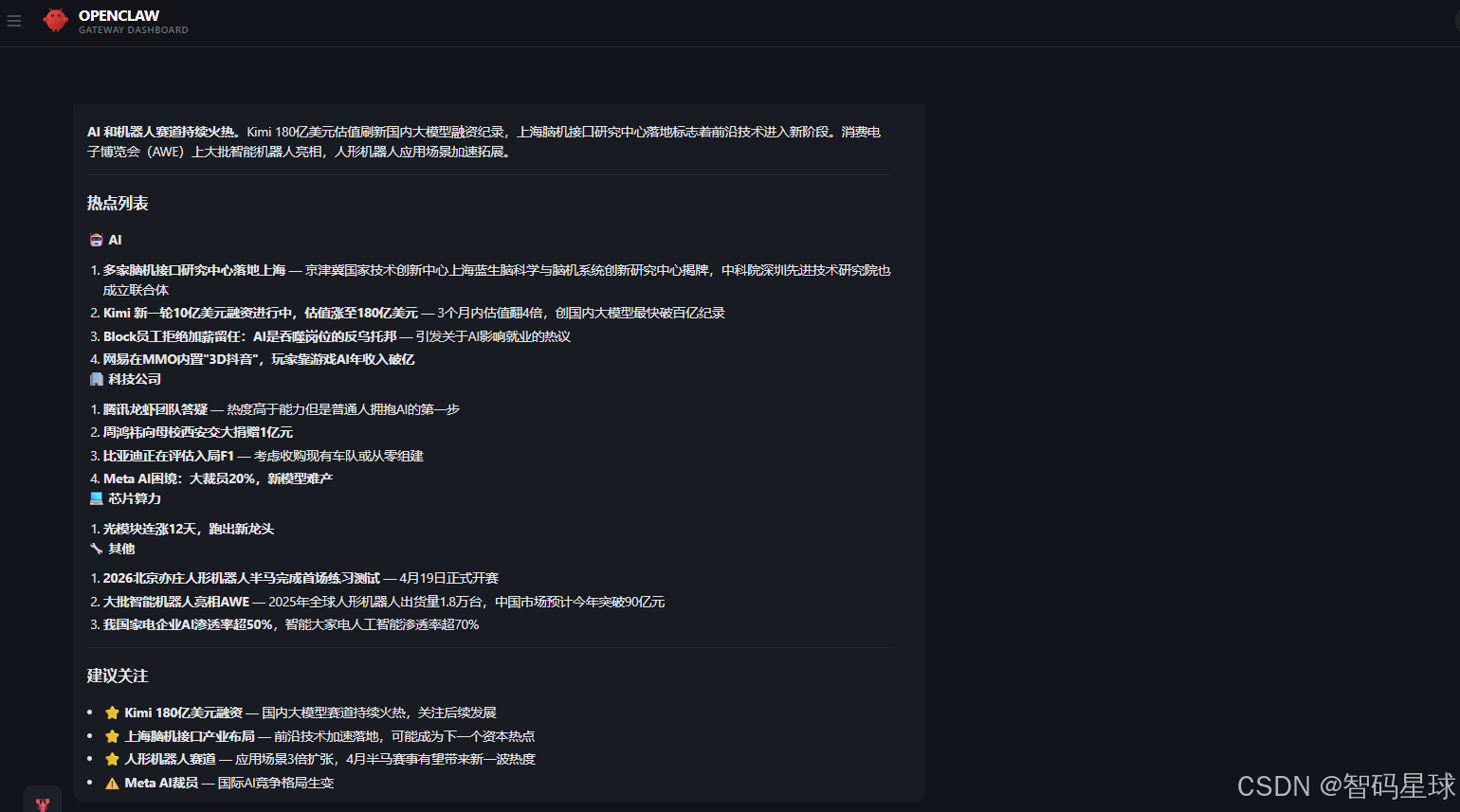Click the OPENCLAW red robot logo

pos(56,20)
